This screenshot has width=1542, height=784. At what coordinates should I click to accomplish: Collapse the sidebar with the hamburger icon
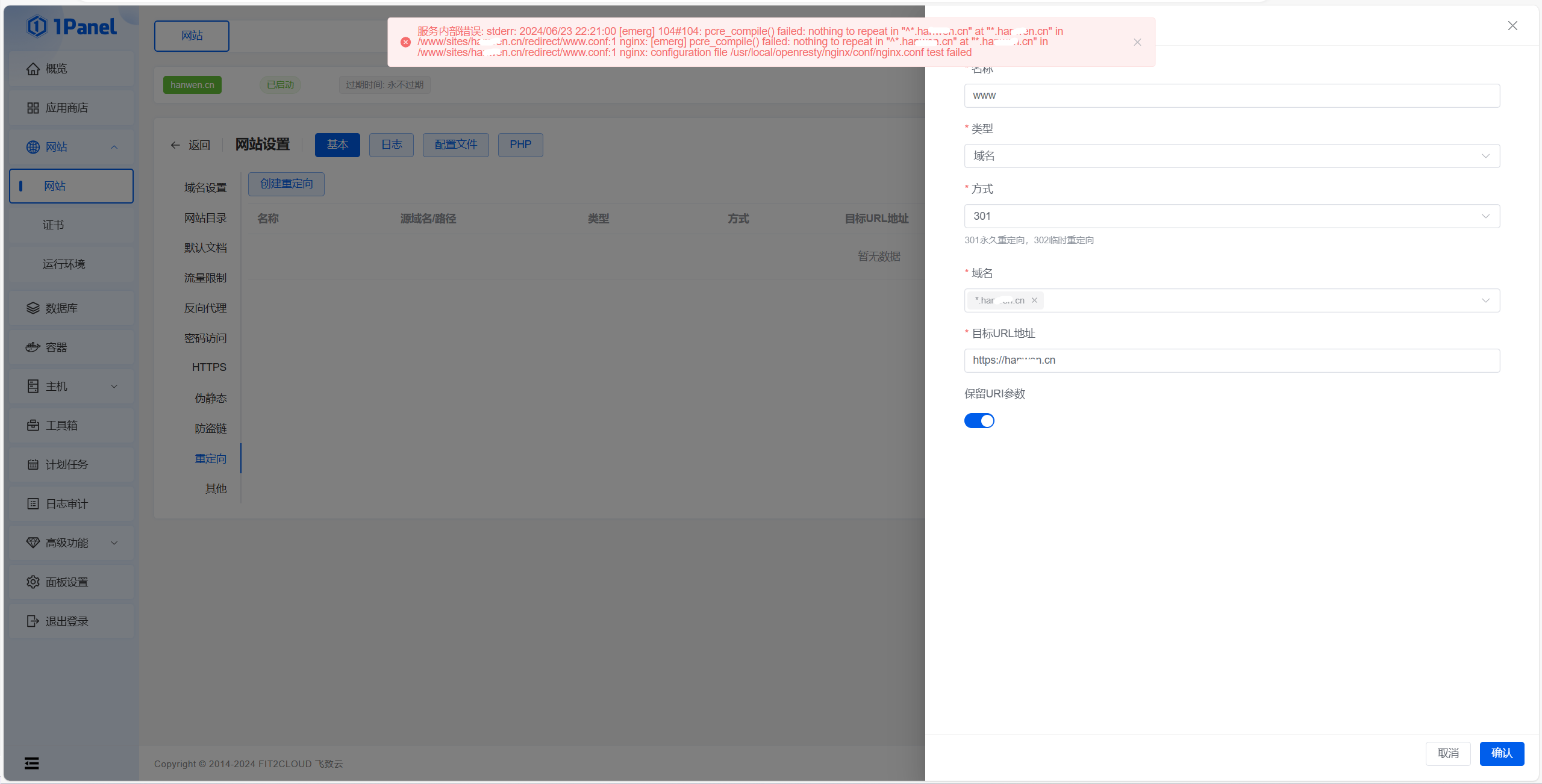32,764
